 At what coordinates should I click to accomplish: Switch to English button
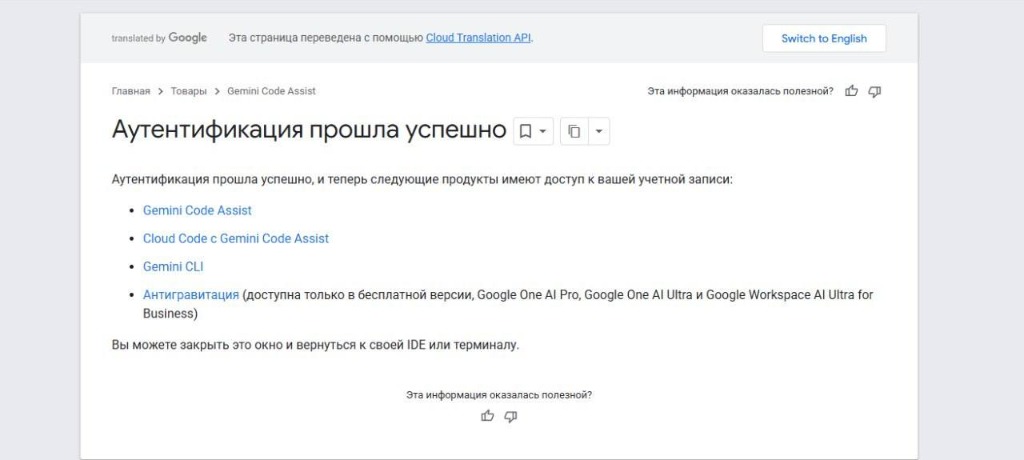824,39
